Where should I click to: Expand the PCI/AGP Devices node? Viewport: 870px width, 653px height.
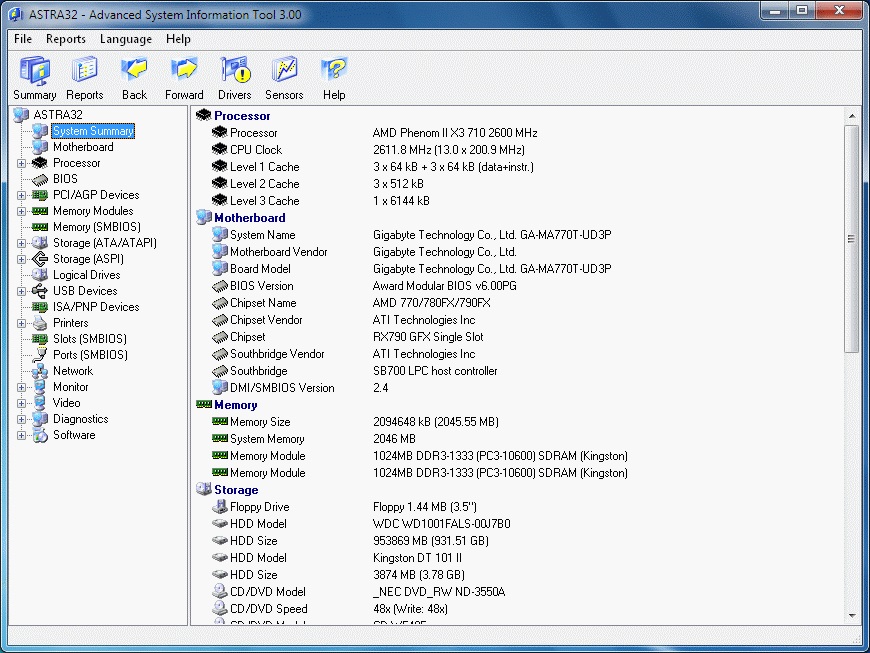click(21, 195)
